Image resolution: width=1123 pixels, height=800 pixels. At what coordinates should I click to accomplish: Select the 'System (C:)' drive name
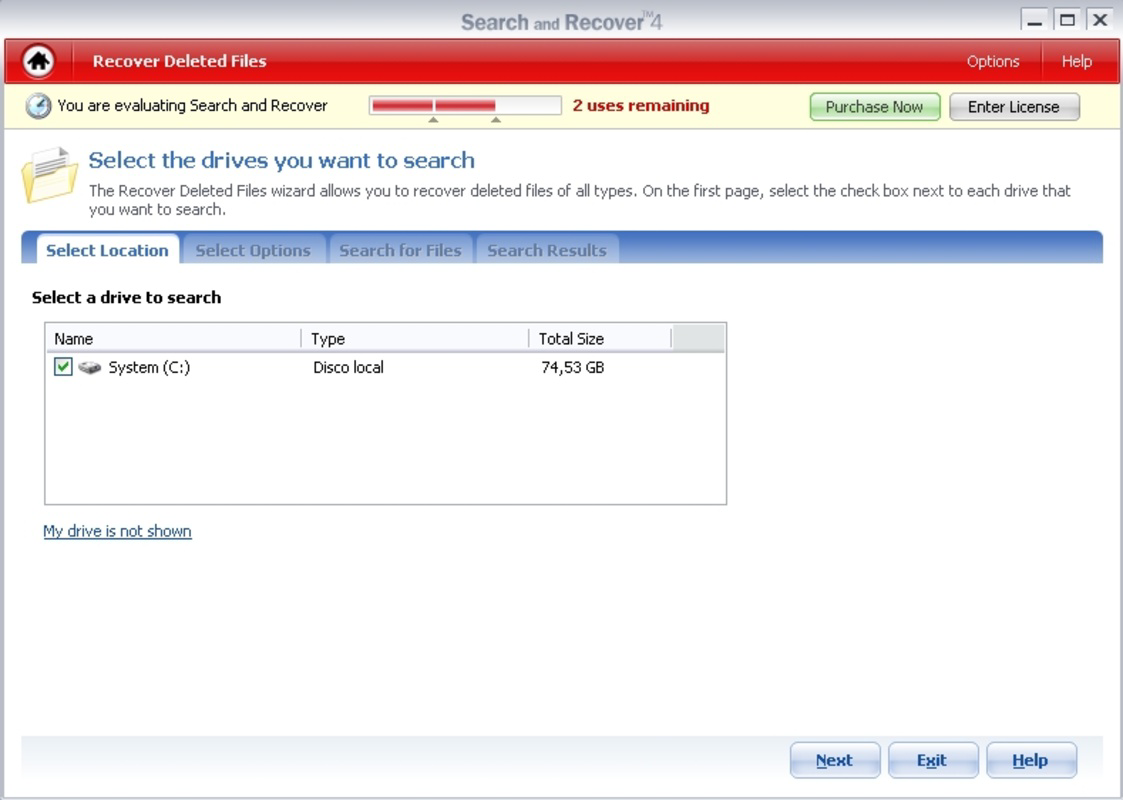(149, 367)
